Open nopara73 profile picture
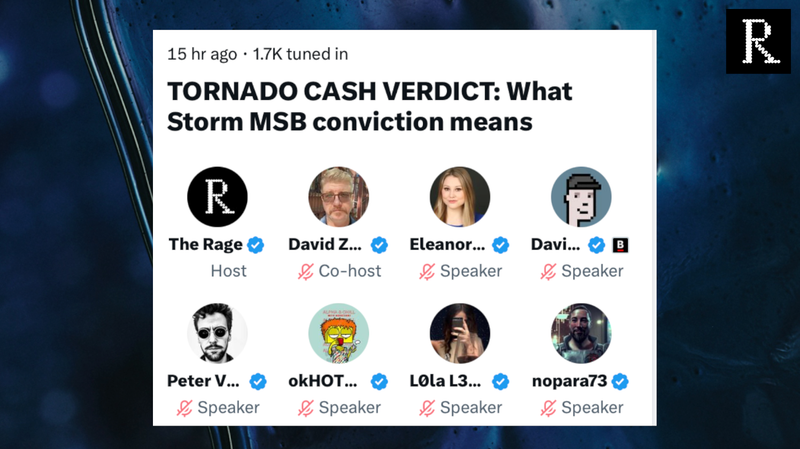The width and height of the screenshot is (800, 449). point(581,333)
